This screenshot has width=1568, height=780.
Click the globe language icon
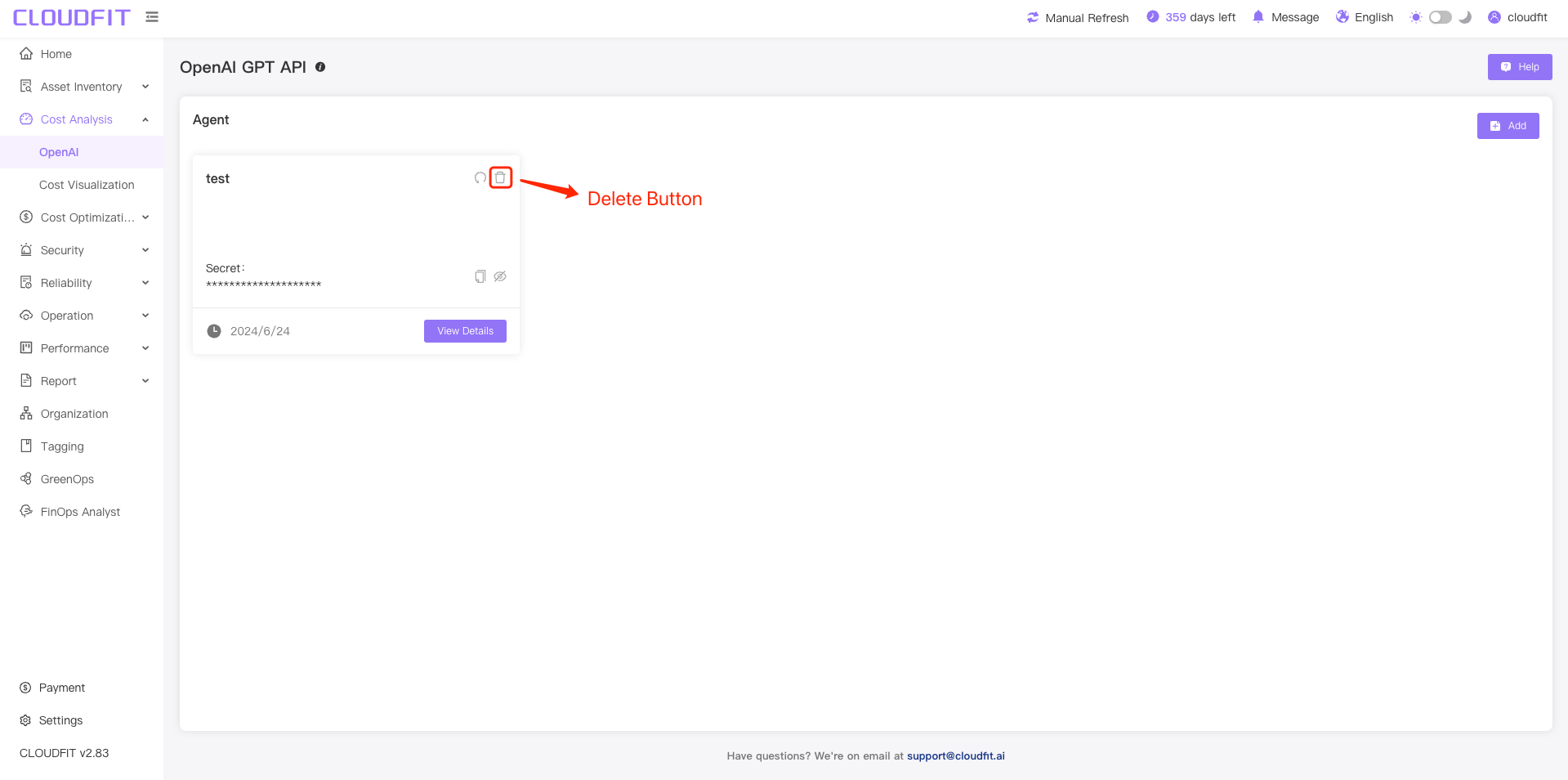1342,16
